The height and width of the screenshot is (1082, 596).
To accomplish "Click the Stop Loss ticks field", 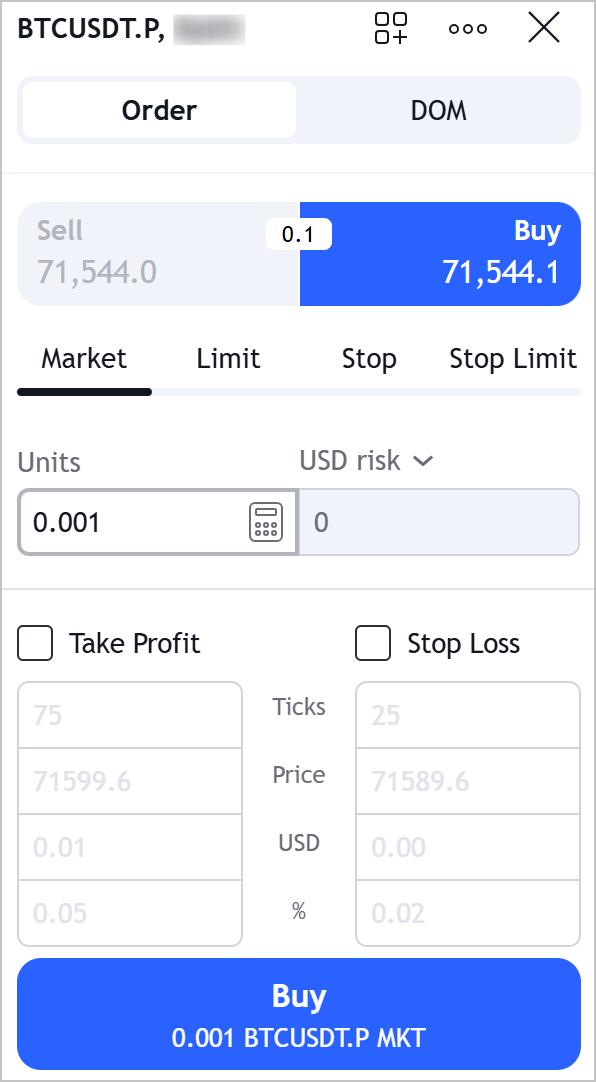I will pos(468,715).
